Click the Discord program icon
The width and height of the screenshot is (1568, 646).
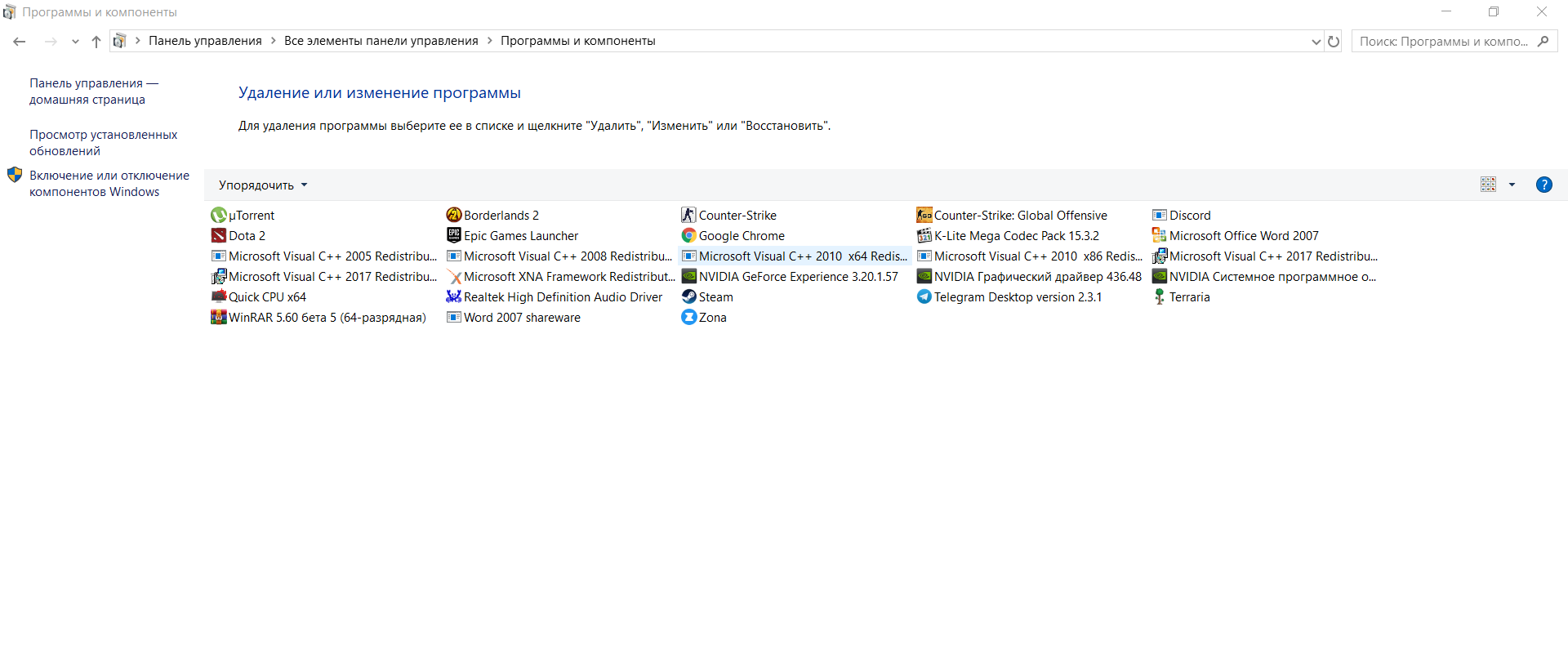(x=1159, y=216)
